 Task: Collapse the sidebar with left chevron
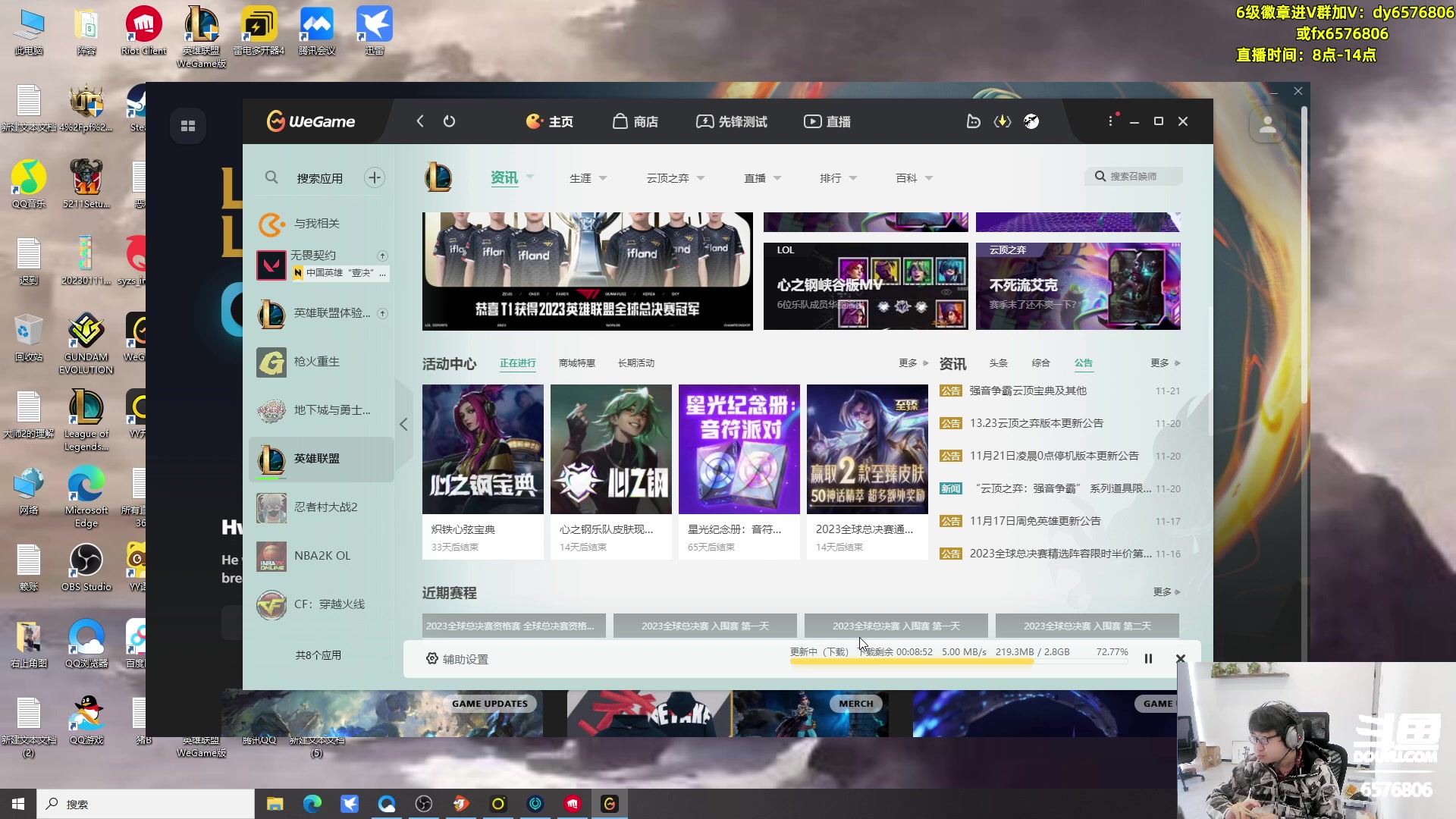pyautogui.click(x=403, y=425)
